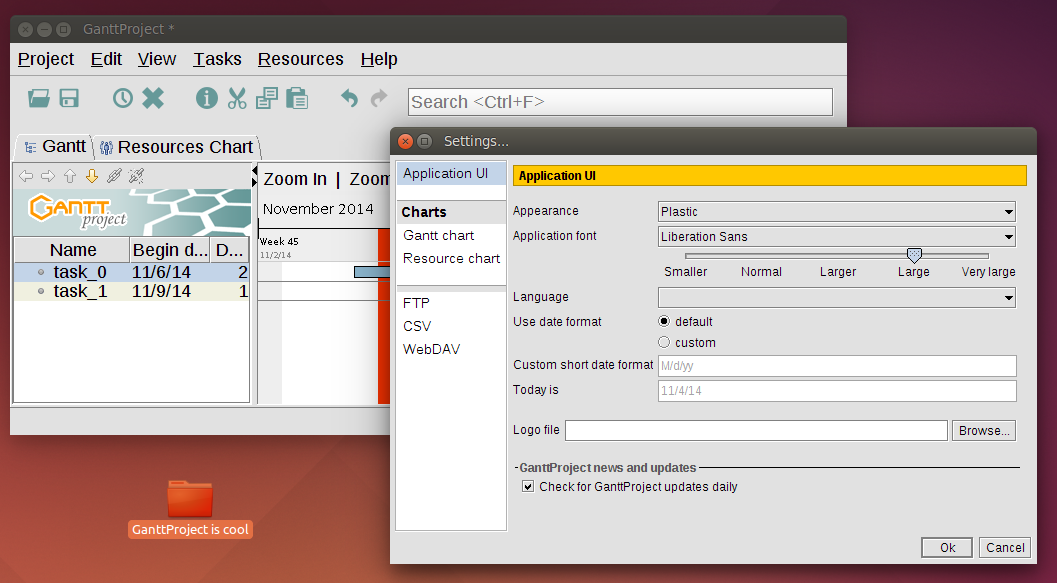This screenshot has width=1057, height=583.
Task: Open the Appearance dropdown showing Plastic
Action: click(837, 212)
